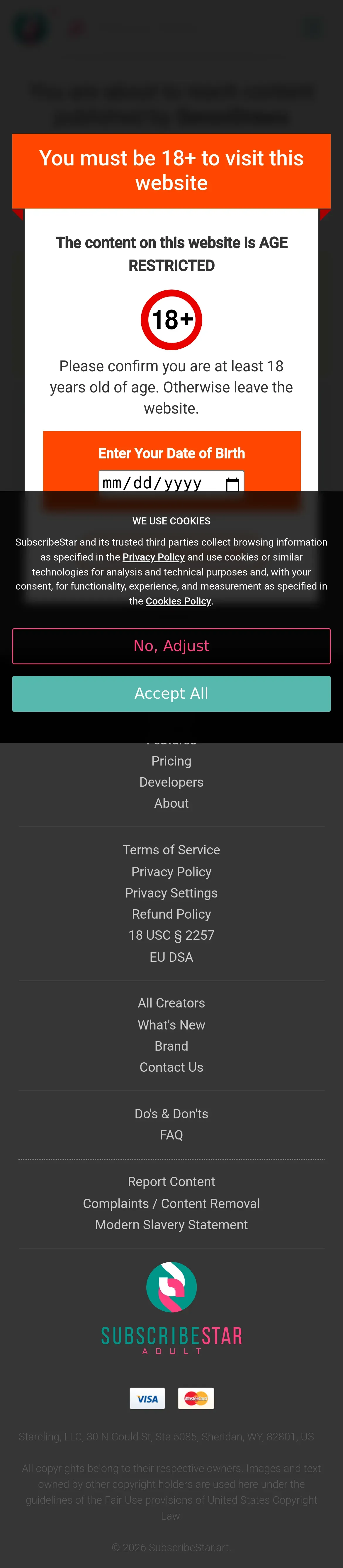
Task: Open the Developers footer link
Action: pos(171,782)
